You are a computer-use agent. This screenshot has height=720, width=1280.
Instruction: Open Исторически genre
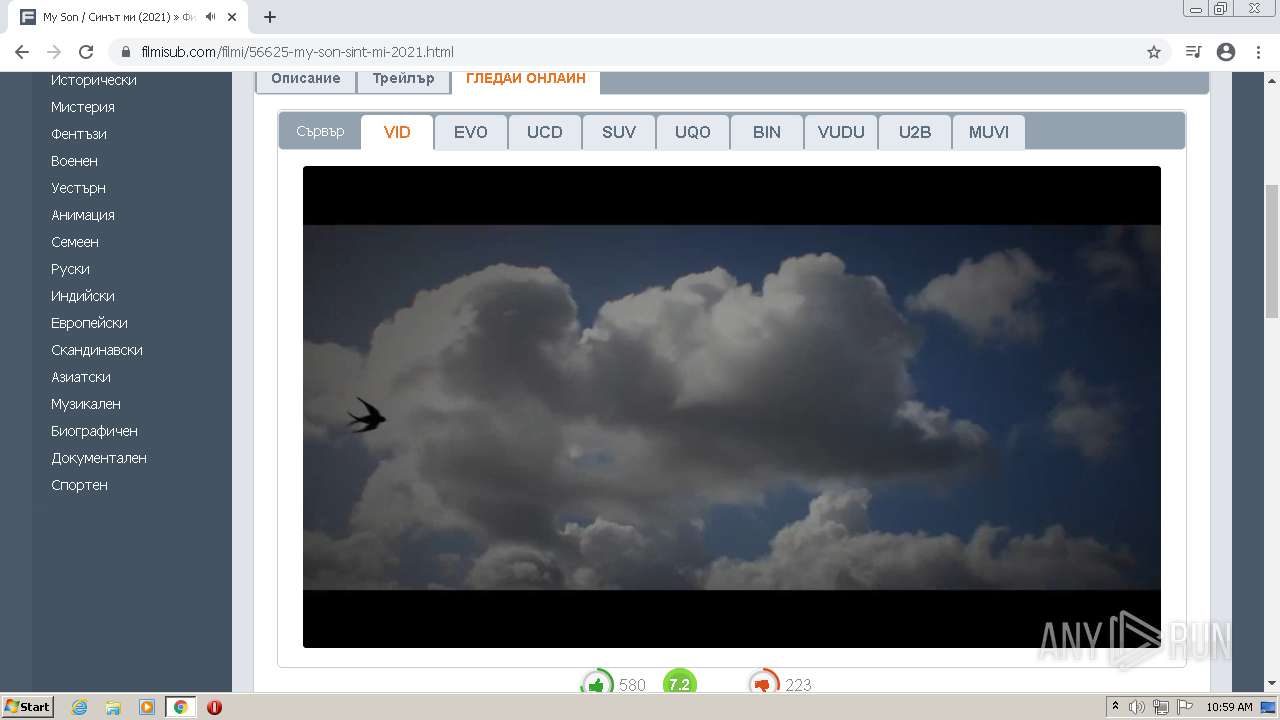tap(94, 80)
